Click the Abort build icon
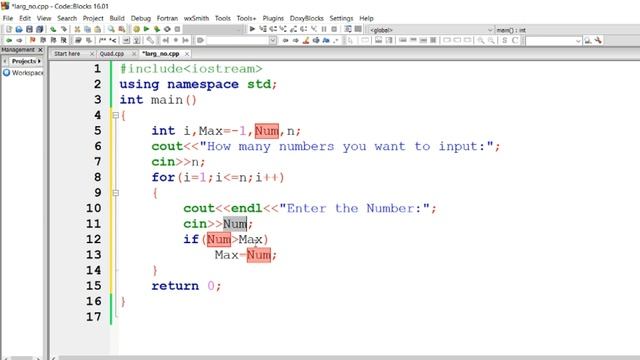This screenshot has height=360, width=640. (x=177, y=29)
